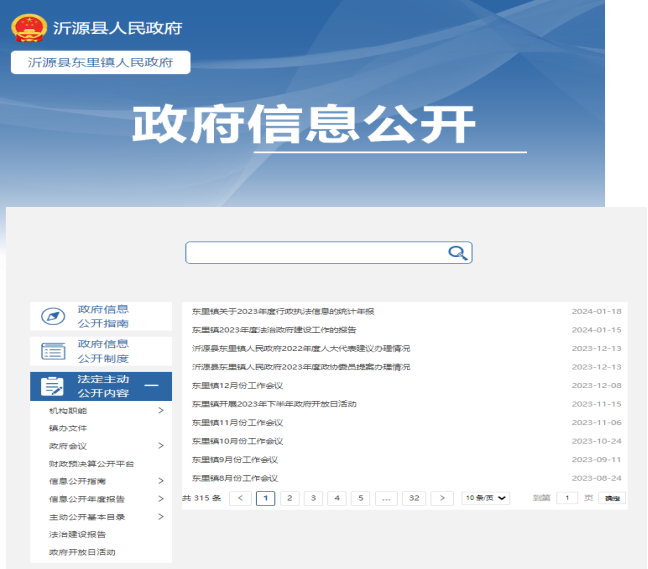Screen dimensions: 648x569
Task: Click the list icon for 政府信息公开制度
Action: [x=52, y=351]
